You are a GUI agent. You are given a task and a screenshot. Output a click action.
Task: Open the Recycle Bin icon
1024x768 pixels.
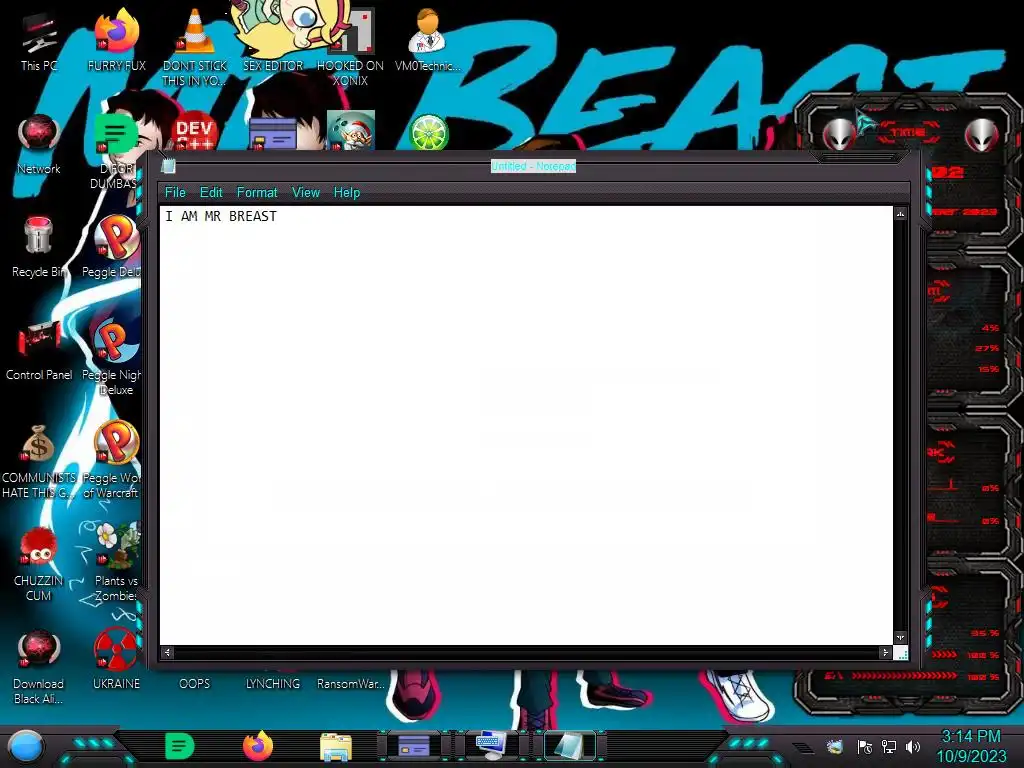coord(39,247)
